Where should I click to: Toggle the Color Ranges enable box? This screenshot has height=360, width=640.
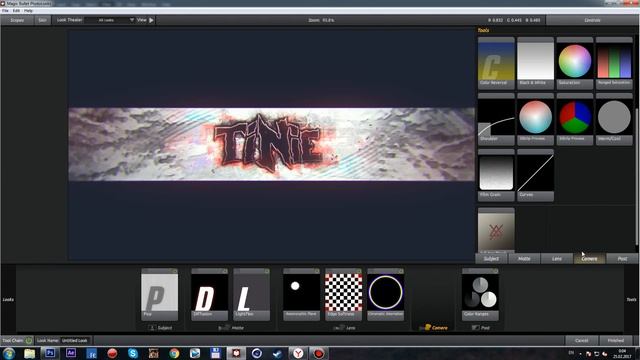(x=496, y=271)
